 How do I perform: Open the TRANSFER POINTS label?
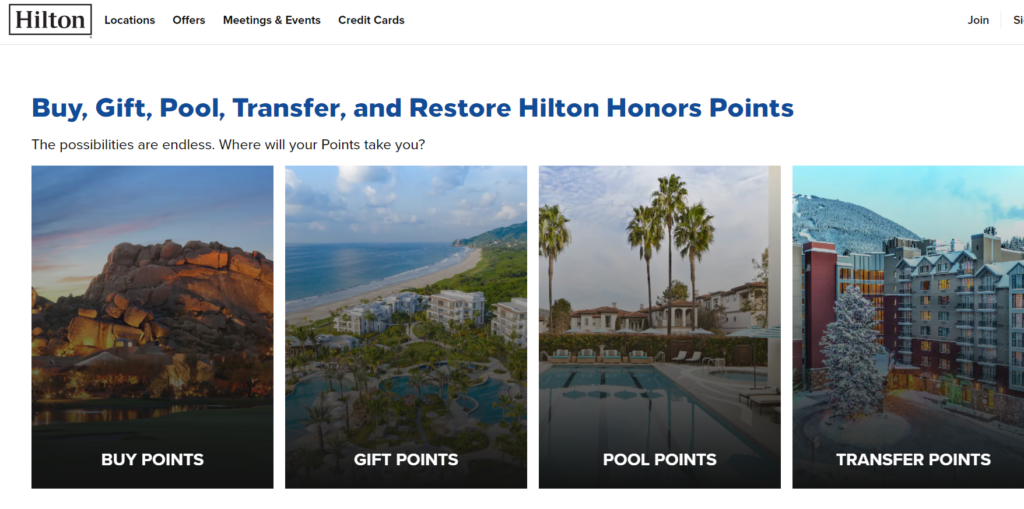point(913,460)
